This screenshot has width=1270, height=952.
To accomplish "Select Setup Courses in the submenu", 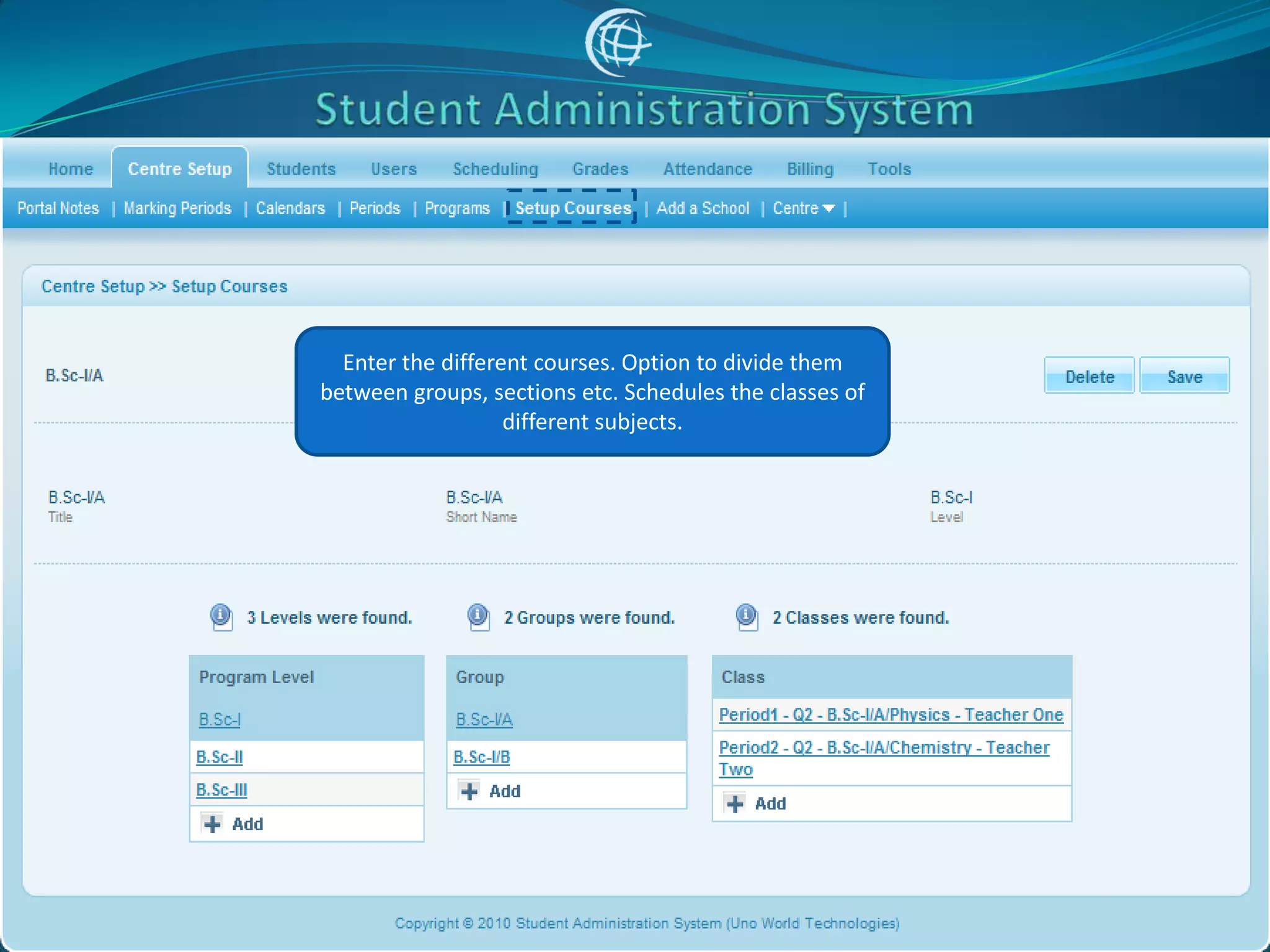I will click(573, 208).
